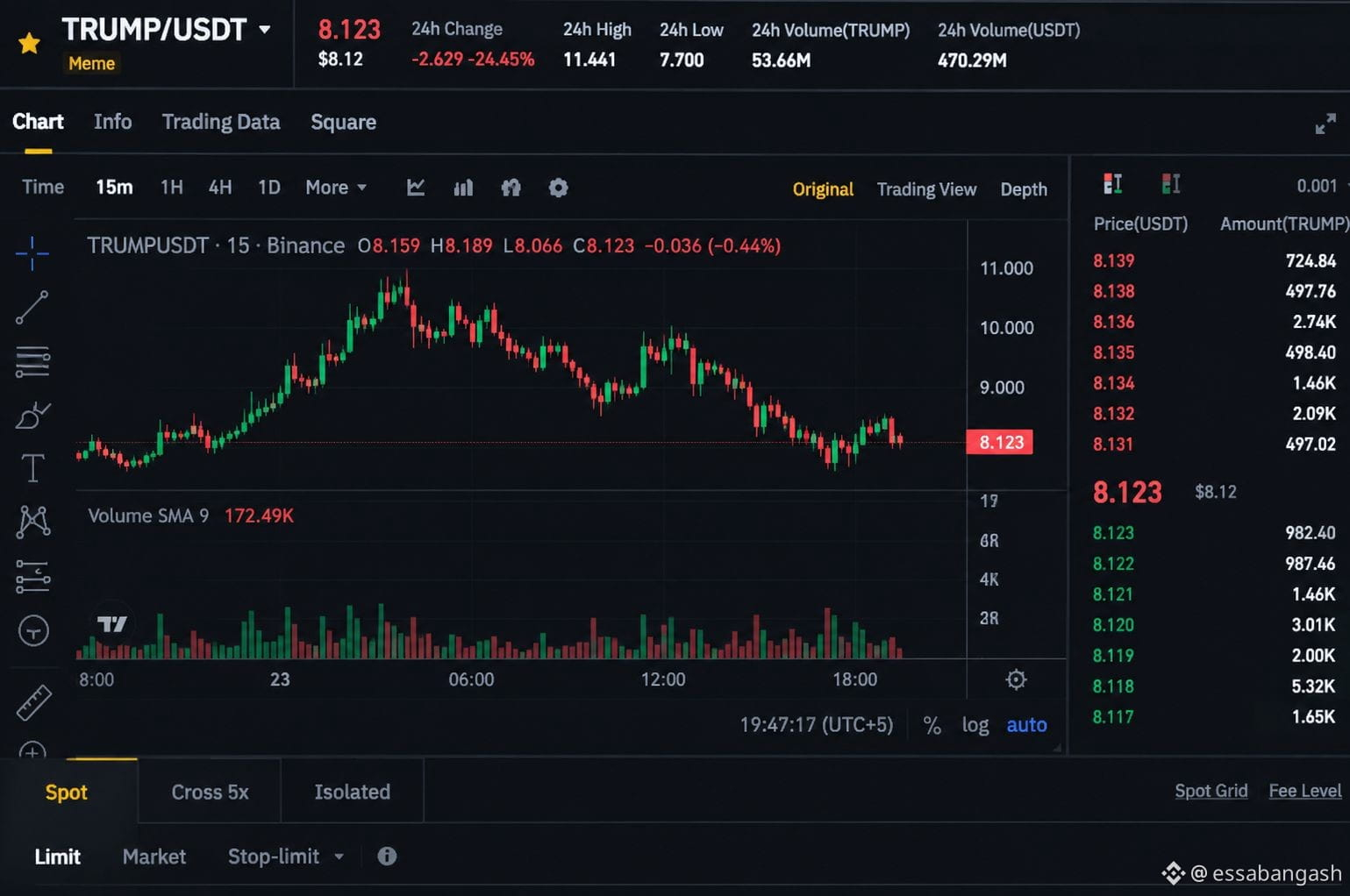Image resolution: width=1350 pixels, height=896 pixels.
Task: Select the ruler measure tool
Action: click(33, 701)
